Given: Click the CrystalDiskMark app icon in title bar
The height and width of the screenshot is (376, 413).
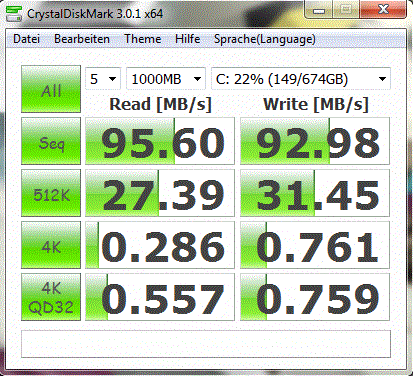Looking at the screenshot, I should (x=14, y=14).
